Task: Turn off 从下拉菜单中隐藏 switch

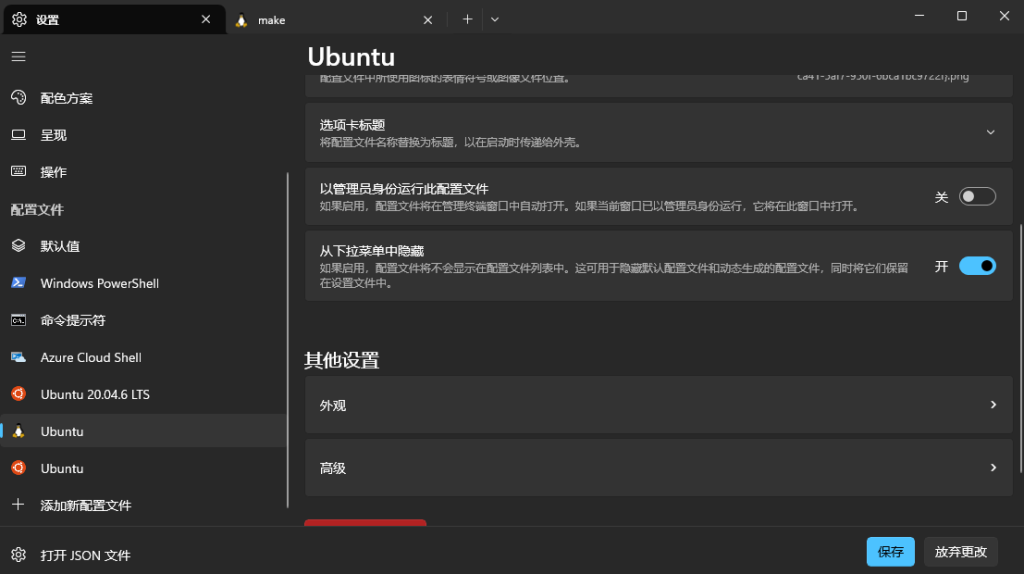Action: click(x=977, y=266)
